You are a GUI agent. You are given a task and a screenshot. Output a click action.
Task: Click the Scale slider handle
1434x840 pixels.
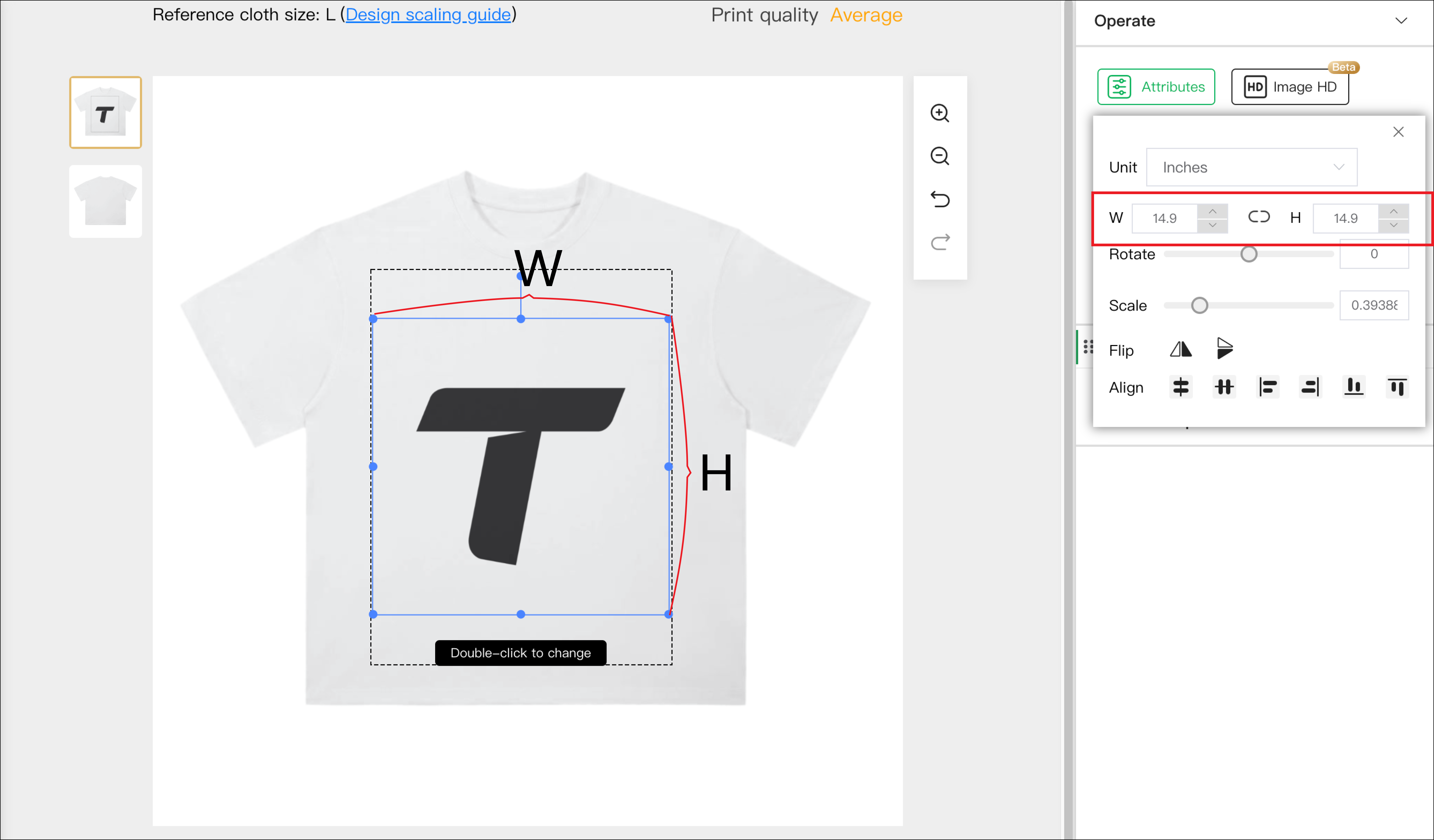(1199, 306)
